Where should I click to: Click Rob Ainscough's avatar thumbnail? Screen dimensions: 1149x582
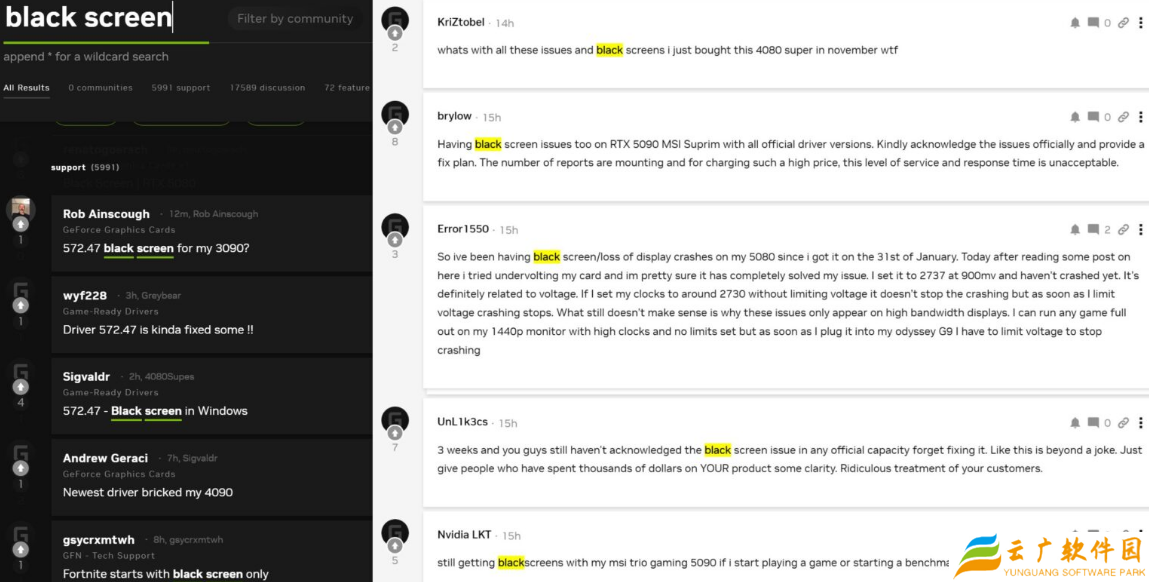20,209
